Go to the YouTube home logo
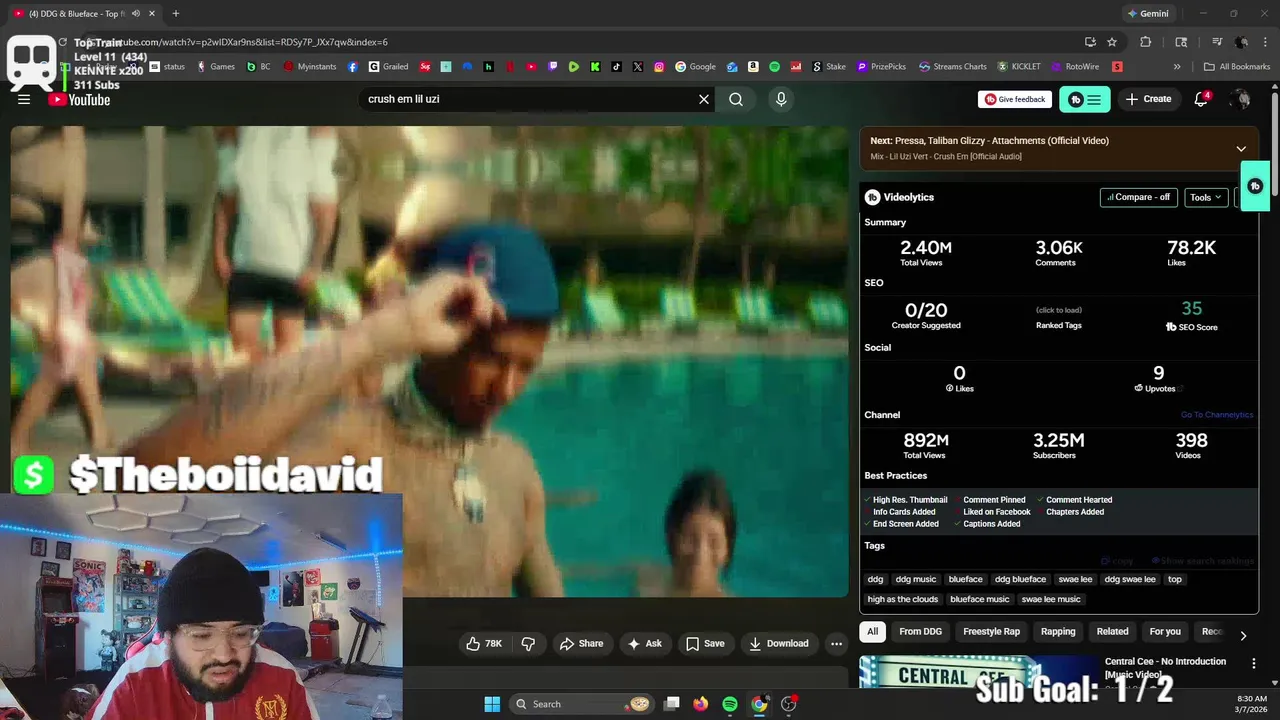This screenshot has width=1280, height=720. (79, 99)
